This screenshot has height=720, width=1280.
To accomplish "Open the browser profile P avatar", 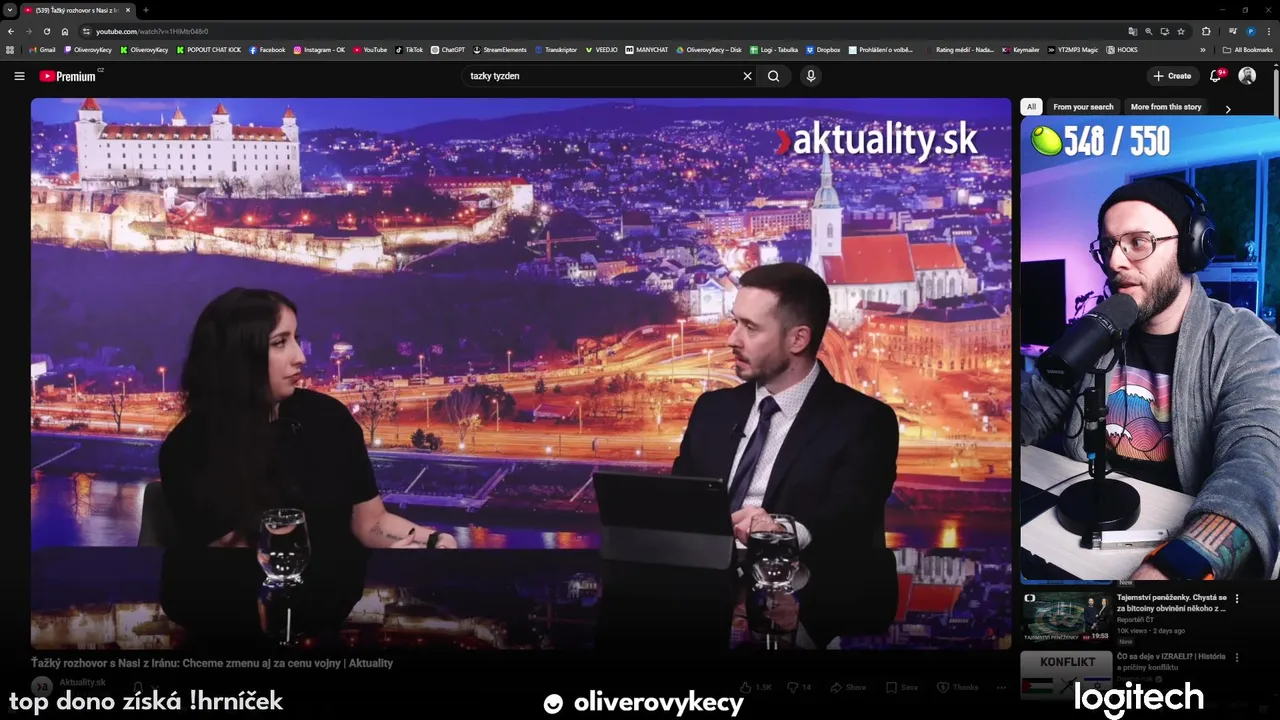I will click(1250, 31).
